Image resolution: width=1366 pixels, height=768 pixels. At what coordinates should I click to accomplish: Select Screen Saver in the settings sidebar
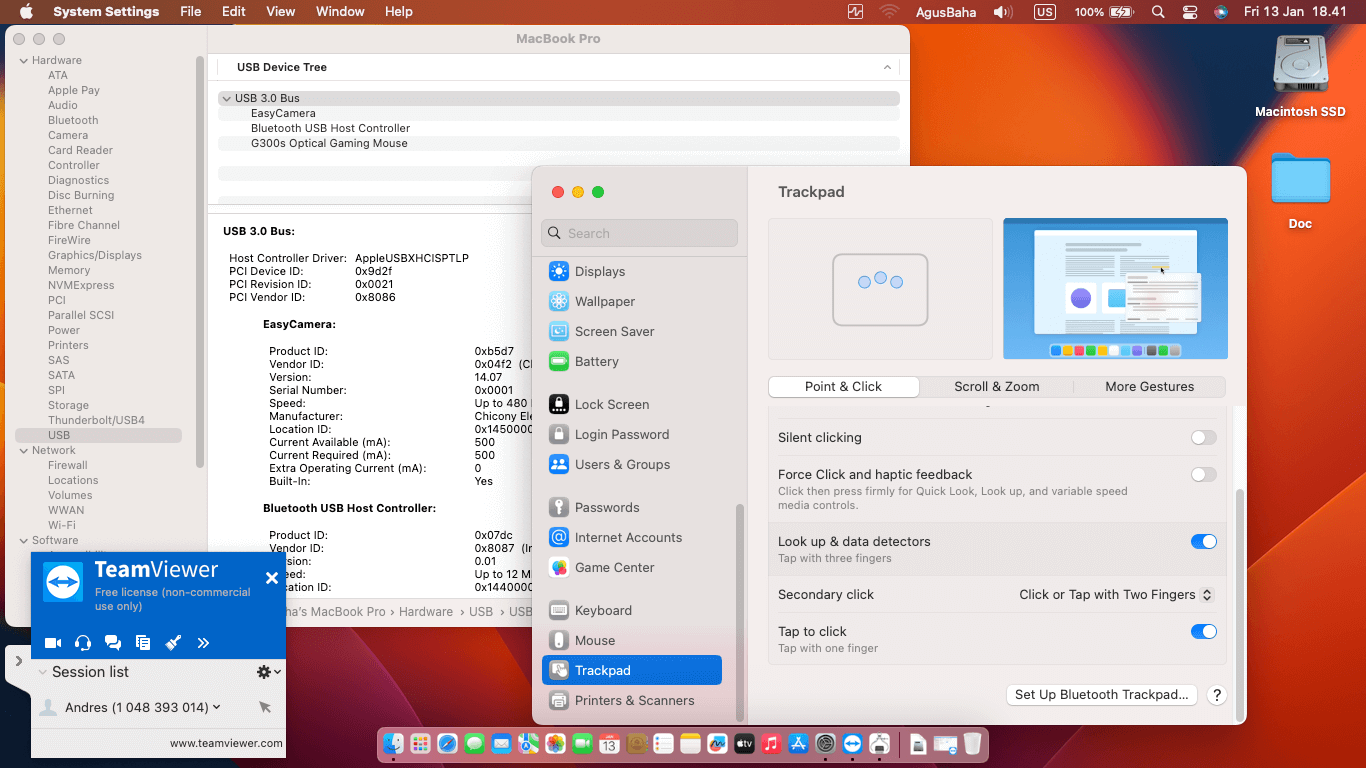pos(631,331)
